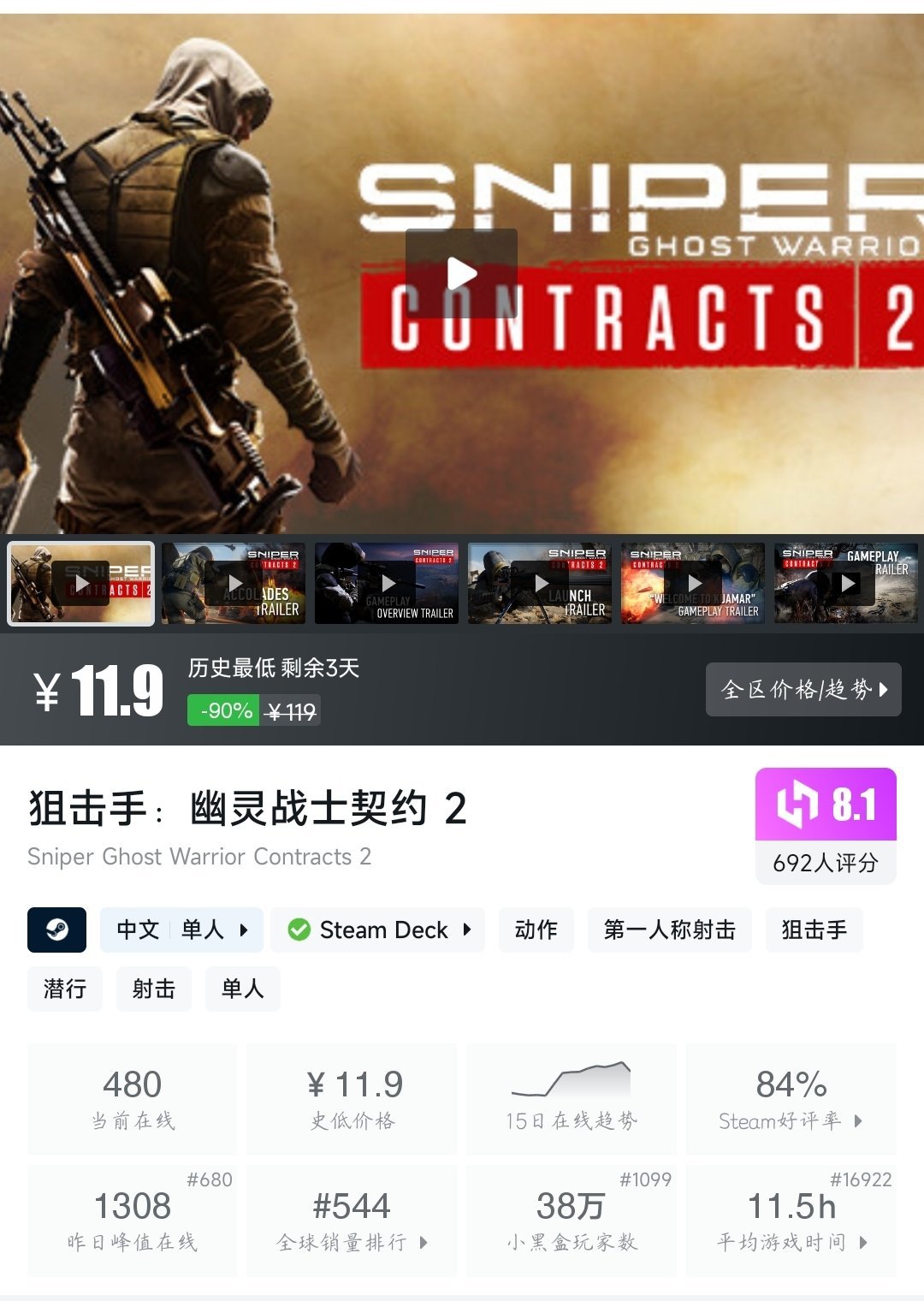924x1301 pixels.
Task: Select the 动作 genre tag
Action: 536,930
